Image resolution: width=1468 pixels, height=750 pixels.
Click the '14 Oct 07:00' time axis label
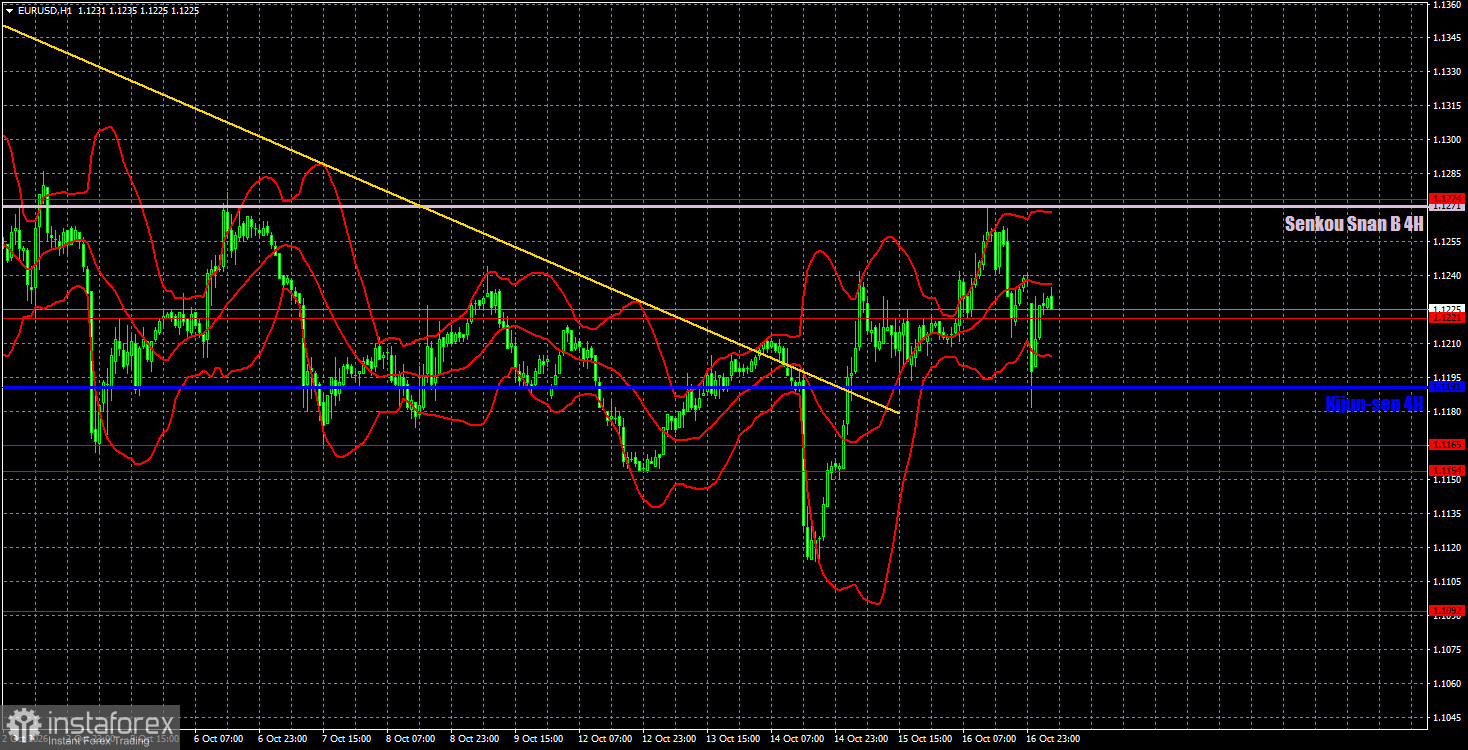click(796, 739)
